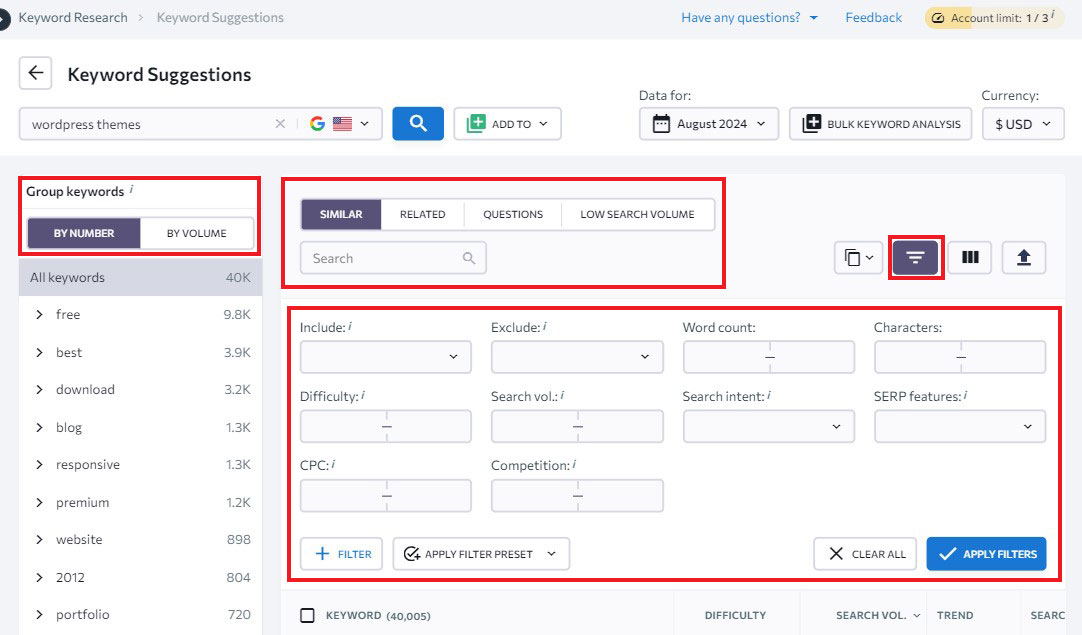Expand the responsive keyword group

click(x=39, y=465)
